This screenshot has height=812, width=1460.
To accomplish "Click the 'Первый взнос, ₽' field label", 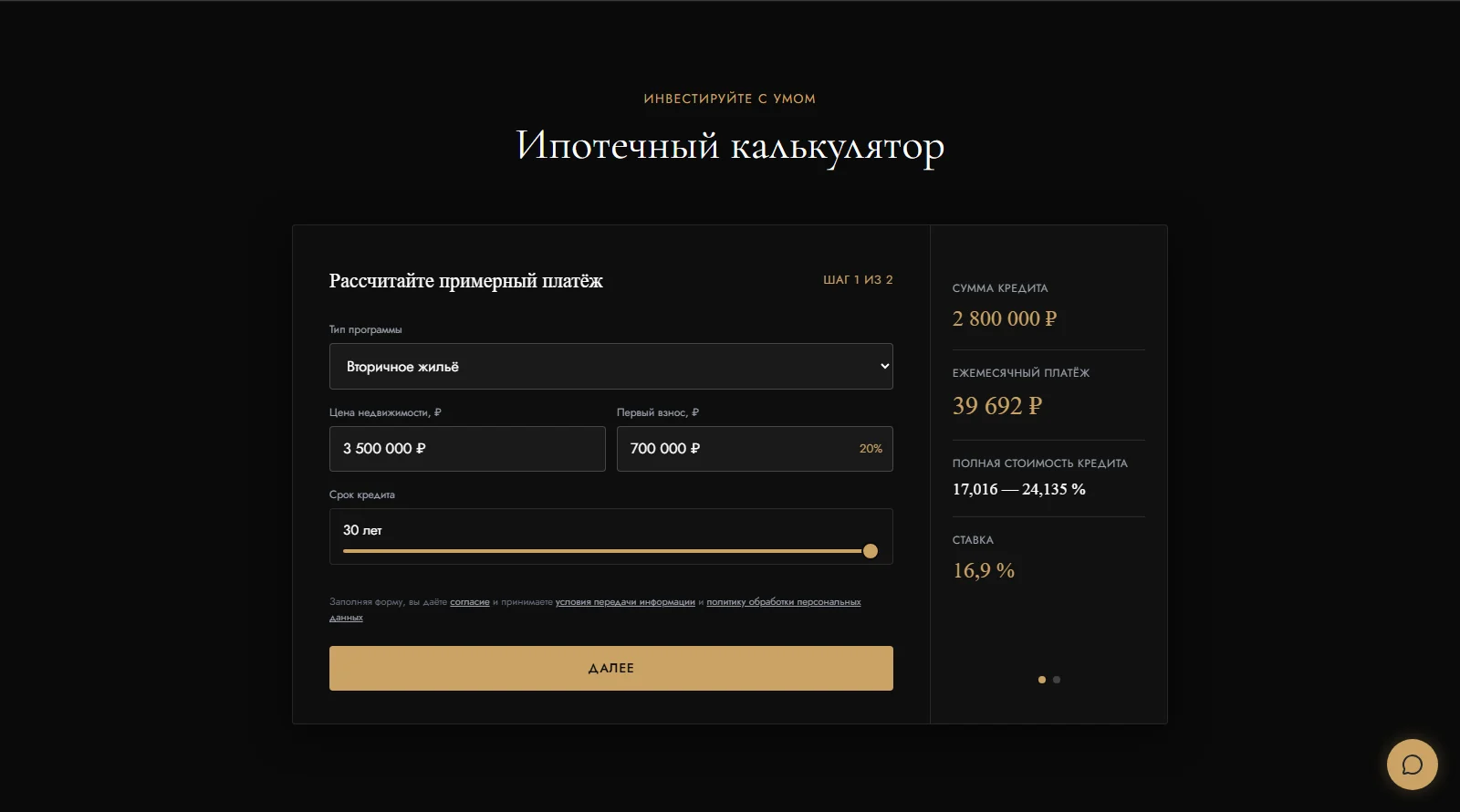I will pos(658,412).
